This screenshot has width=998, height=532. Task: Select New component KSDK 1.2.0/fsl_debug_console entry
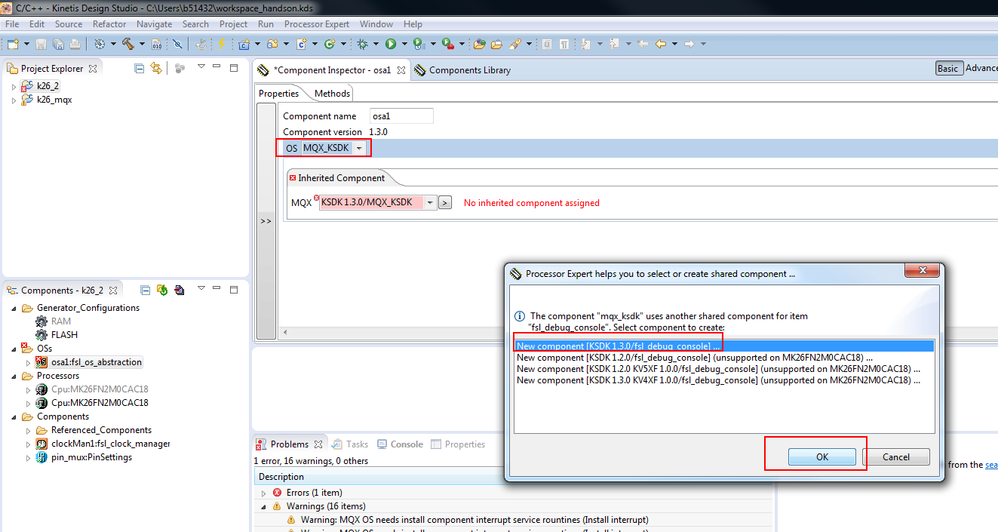click(724, 358)
